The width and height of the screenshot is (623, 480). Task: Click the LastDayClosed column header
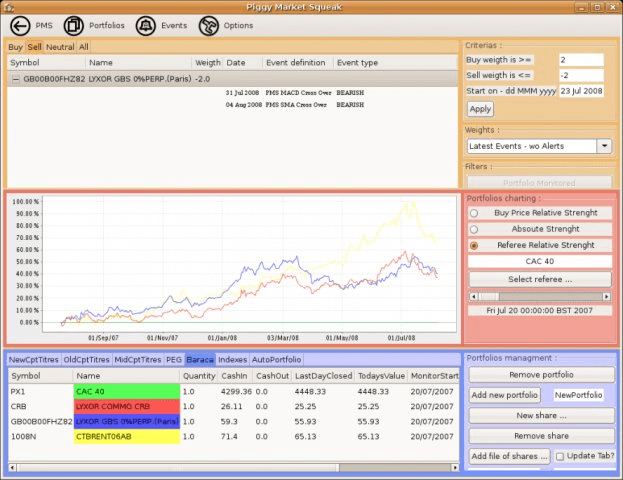(323, 376)
